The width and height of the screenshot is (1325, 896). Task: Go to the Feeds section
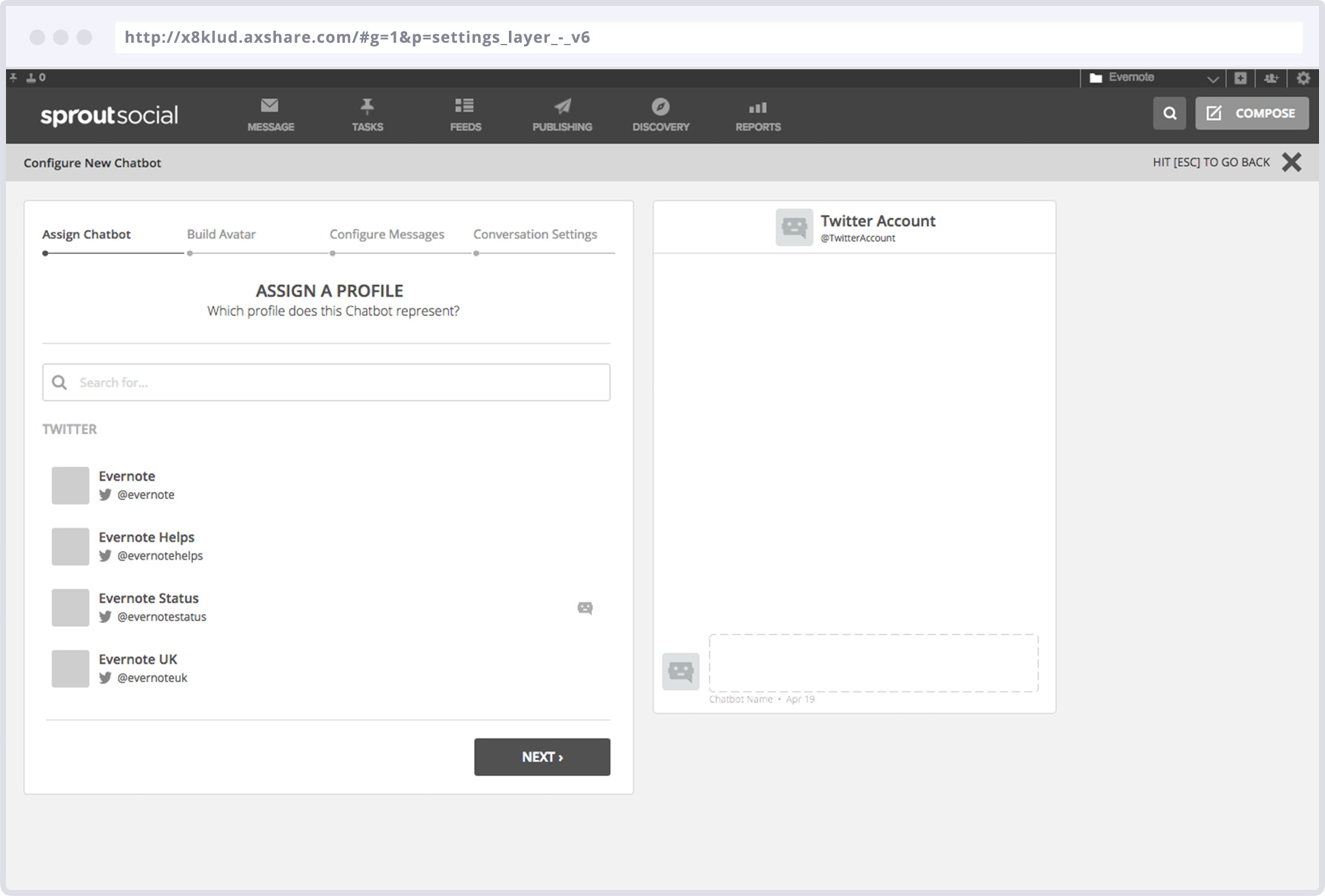click(x=465, y=114)
